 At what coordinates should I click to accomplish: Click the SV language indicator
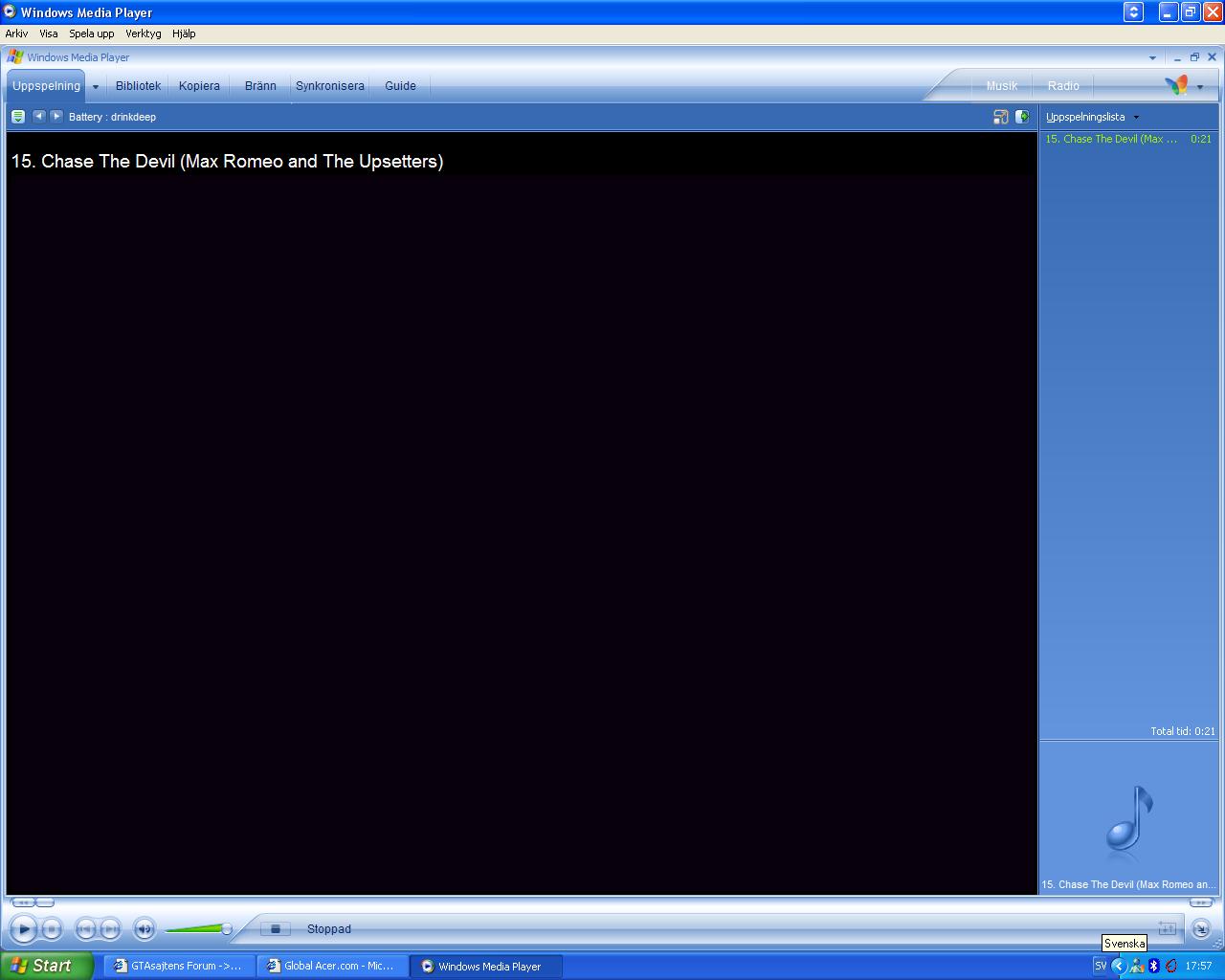click(x=1101, y=966)
